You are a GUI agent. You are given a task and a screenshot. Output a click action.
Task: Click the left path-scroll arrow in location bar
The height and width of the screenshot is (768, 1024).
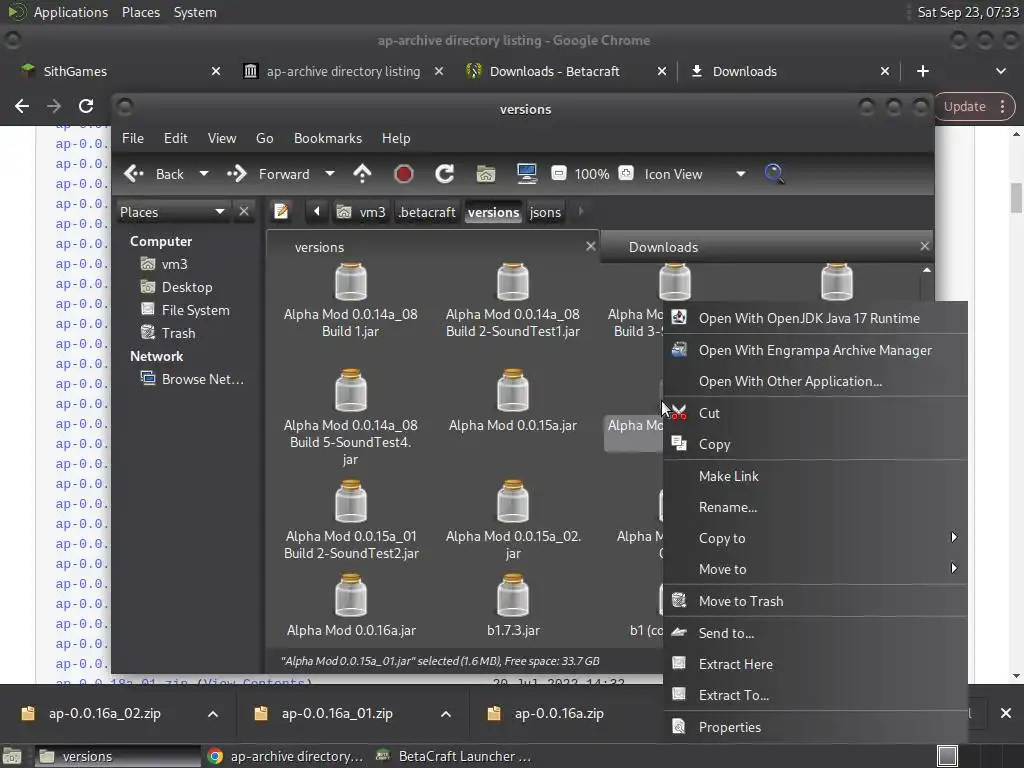[x=317, y=212]
